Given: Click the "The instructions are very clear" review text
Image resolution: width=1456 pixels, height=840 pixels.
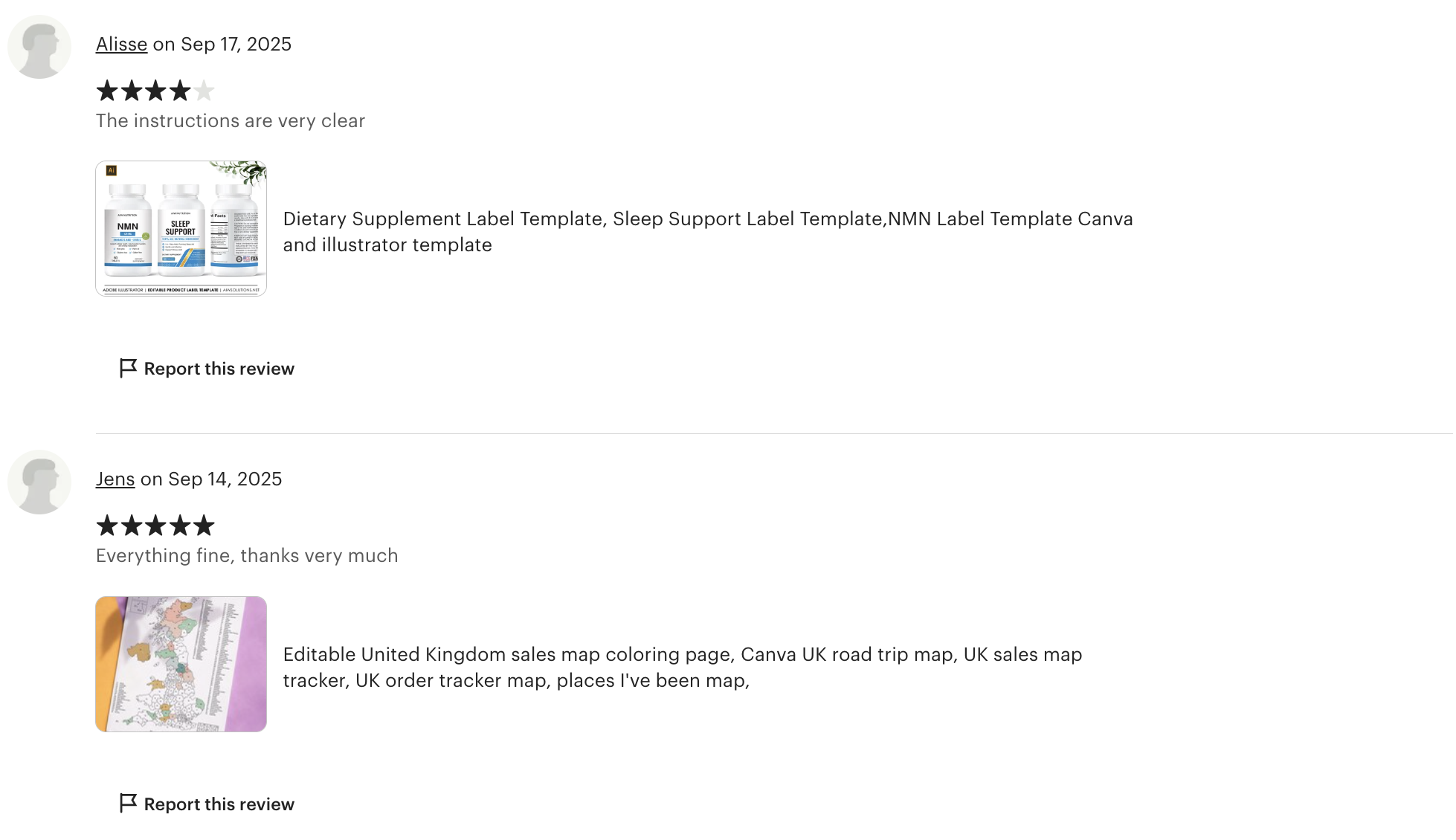Looking at the screenshot, I should tap(231, 120).
